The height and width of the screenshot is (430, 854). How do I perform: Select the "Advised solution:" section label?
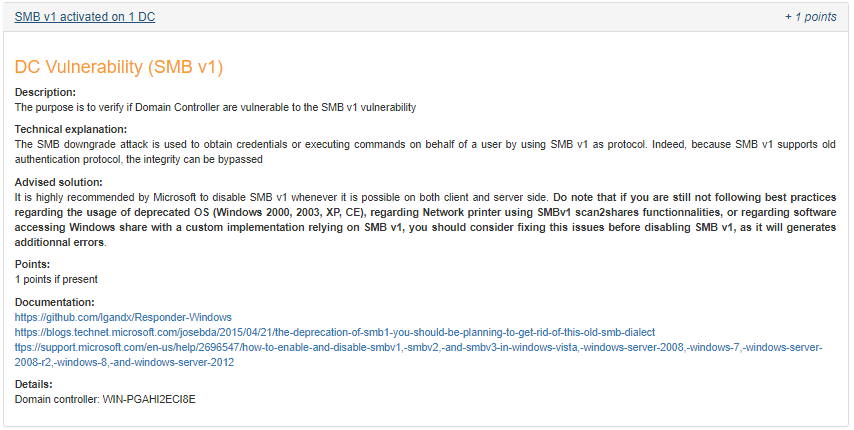tap(58, 182)
